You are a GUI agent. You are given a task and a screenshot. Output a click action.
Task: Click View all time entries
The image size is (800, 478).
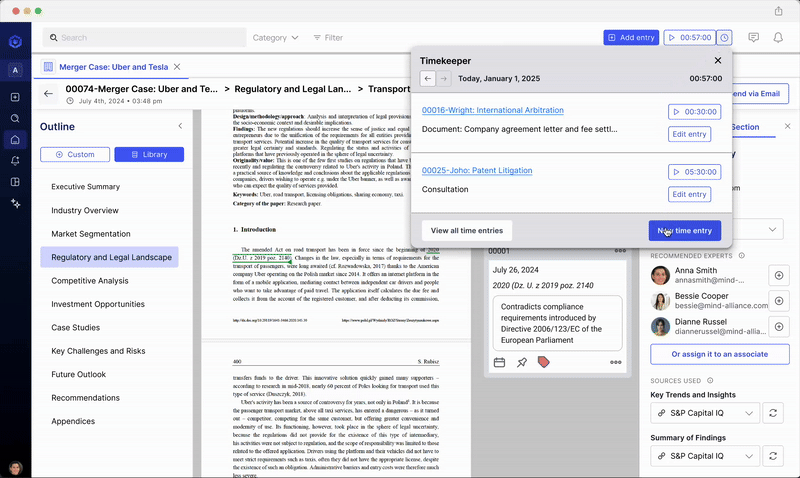[x=467, y=231]
